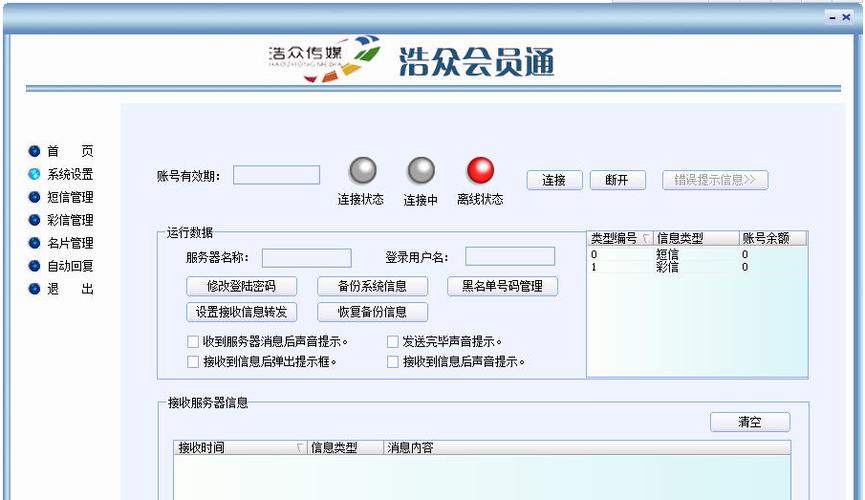Enable 收到服务器消息后声音提示 checkbox

(x=193, y=342)
